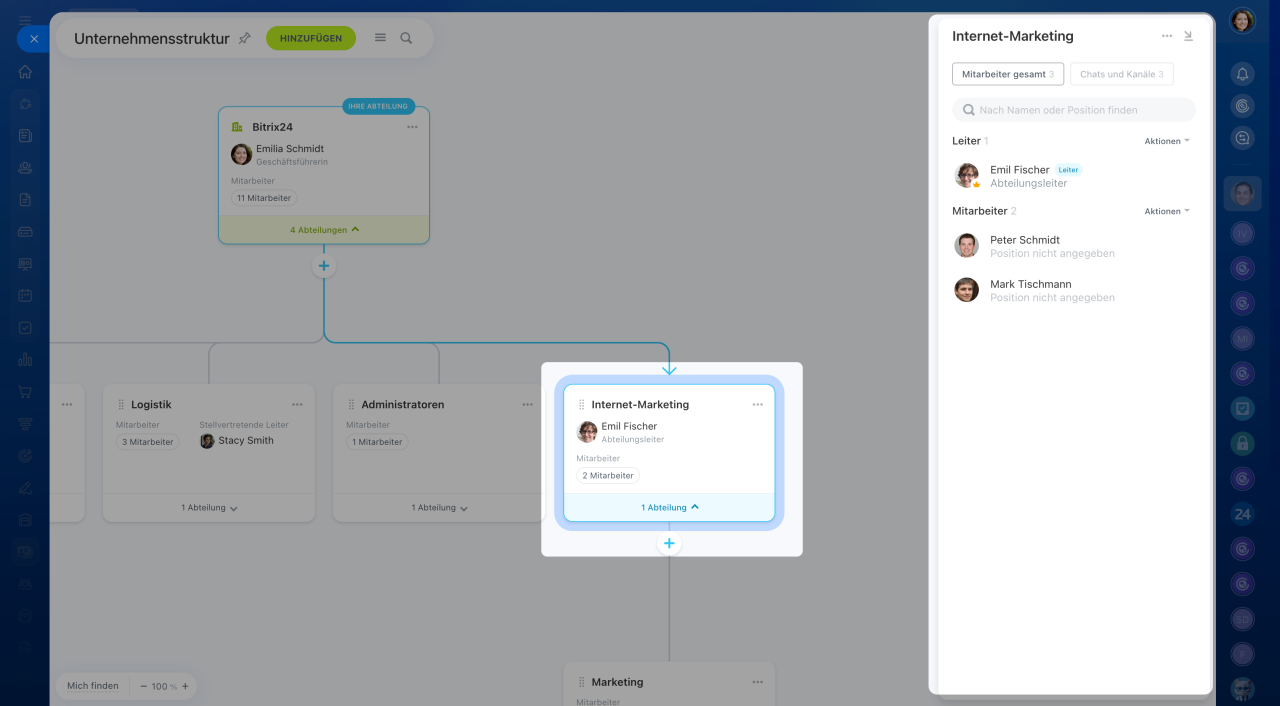Zoom in with the plus button
The height and width of the screenshot is (706, 1280).
pos(185,687)
